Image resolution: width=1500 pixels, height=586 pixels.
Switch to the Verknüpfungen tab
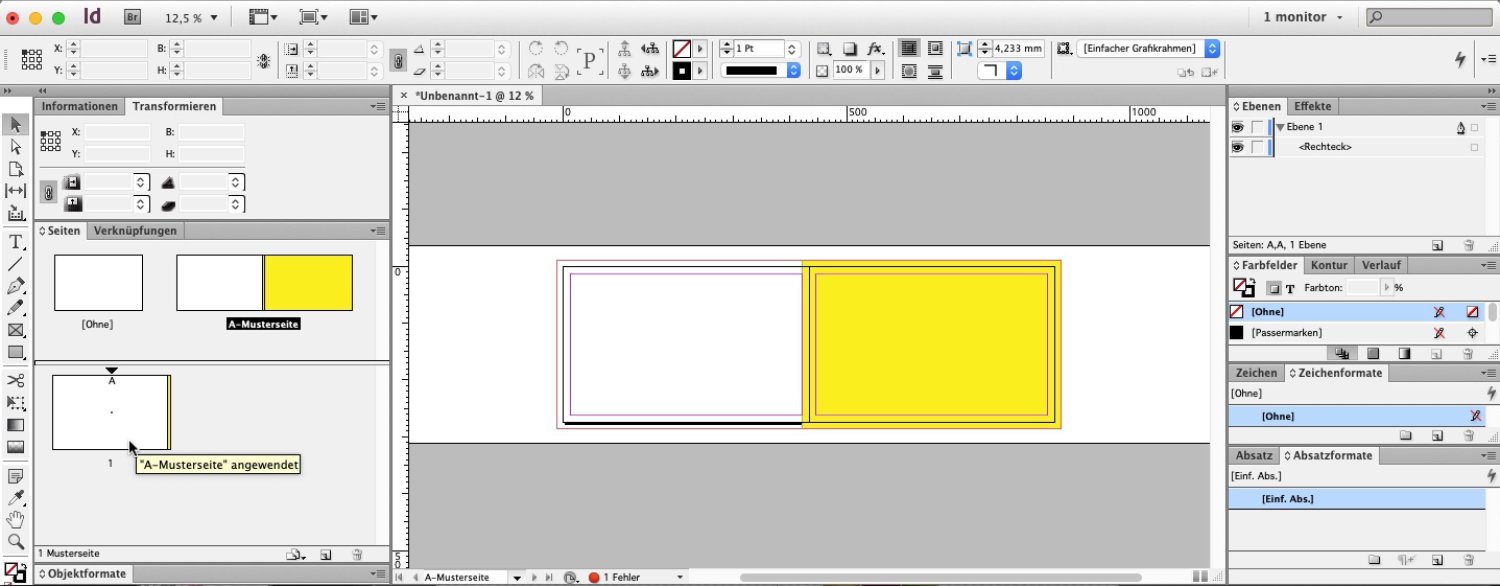pos(135,231)
